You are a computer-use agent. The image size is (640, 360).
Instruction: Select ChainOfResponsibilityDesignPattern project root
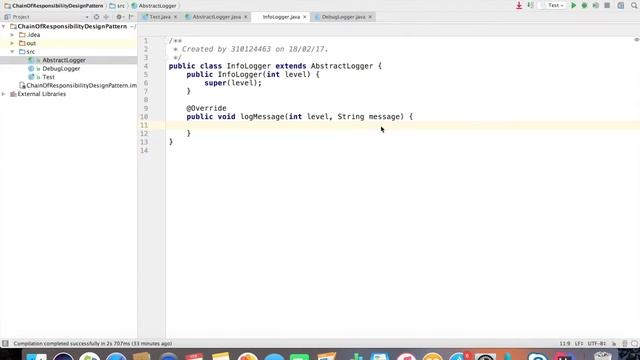tap(72, 26)
